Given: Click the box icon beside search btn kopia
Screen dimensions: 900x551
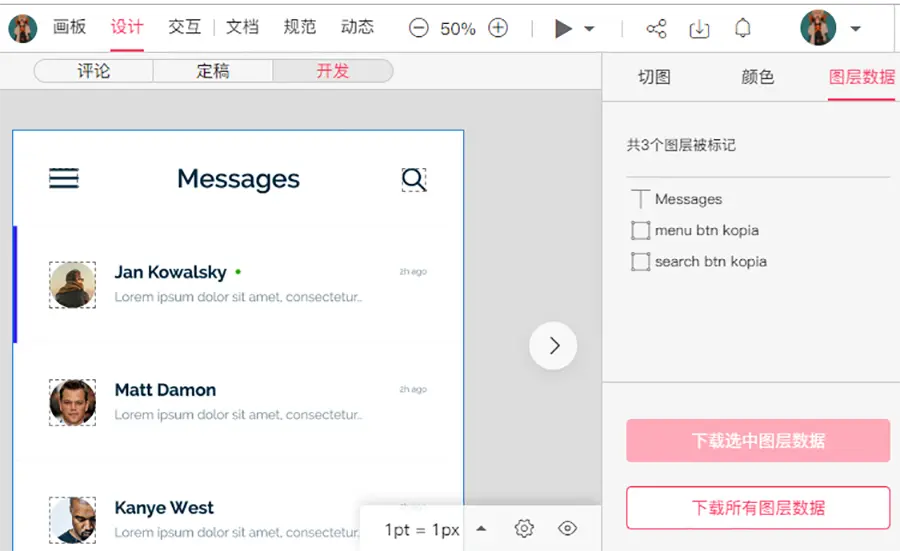Looking at the screenshot, I should 641,262.
